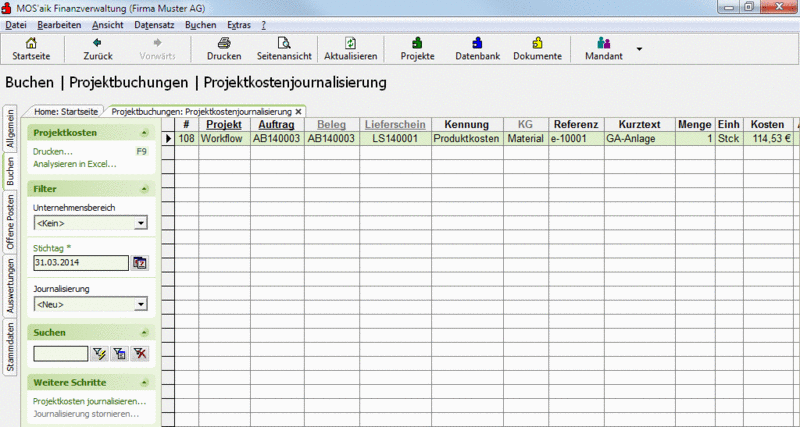Clear search filter with red X icon

click(140, 354)
